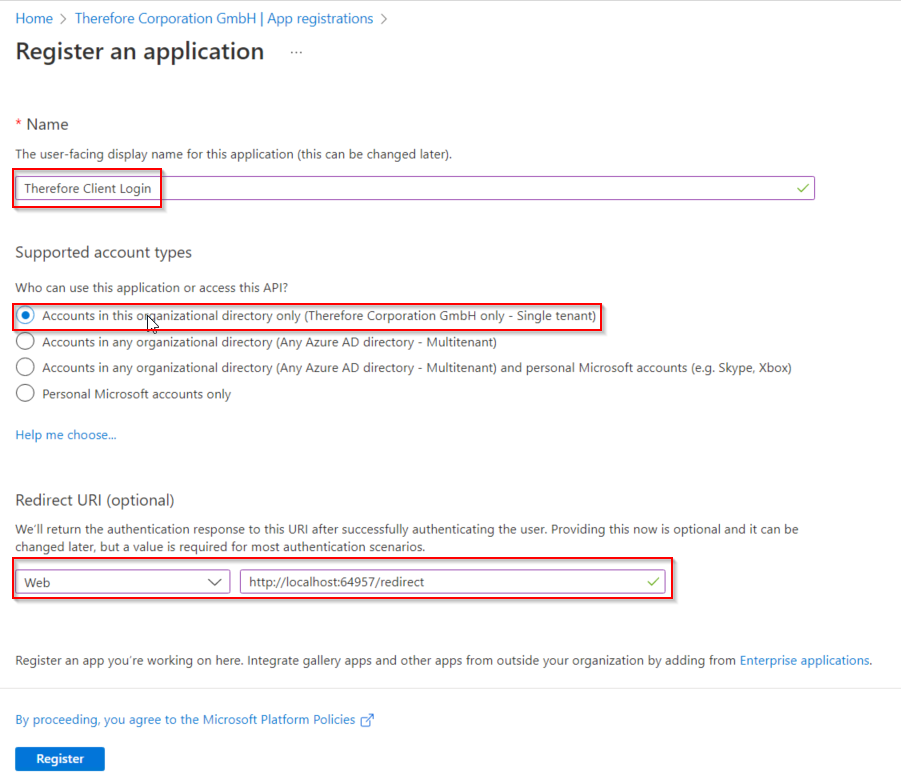The width and height of the screenshot is (901, 781).
Task: Open the Enterprise applications link
Action: 804,660
